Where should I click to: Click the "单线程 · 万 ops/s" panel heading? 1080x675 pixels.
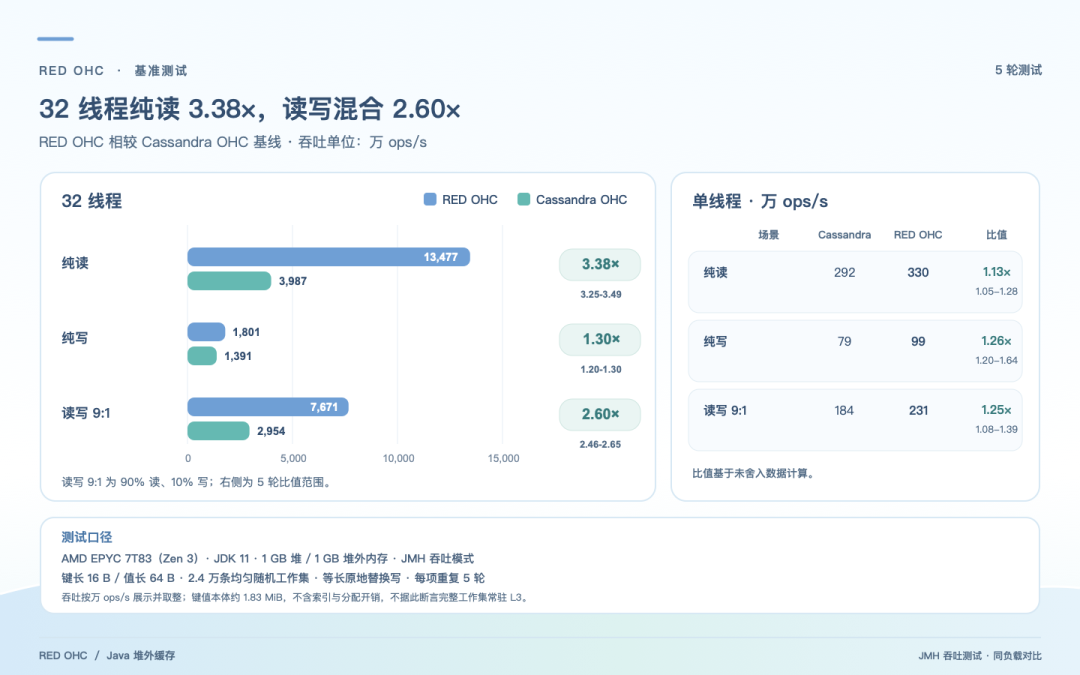pos(760,201)
